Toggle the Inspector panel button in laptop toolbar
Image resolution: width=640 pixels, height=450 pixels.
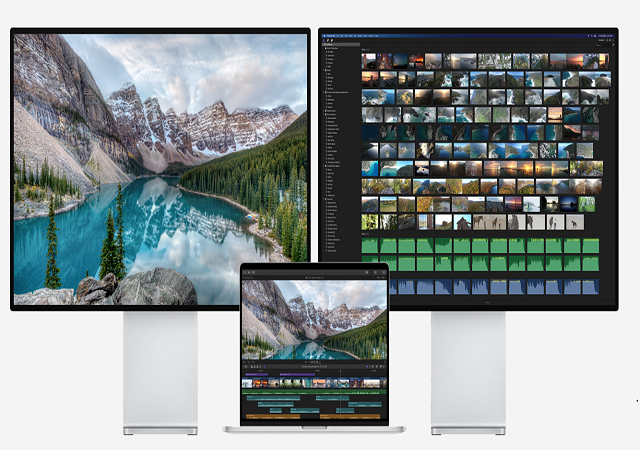point(376,272)
